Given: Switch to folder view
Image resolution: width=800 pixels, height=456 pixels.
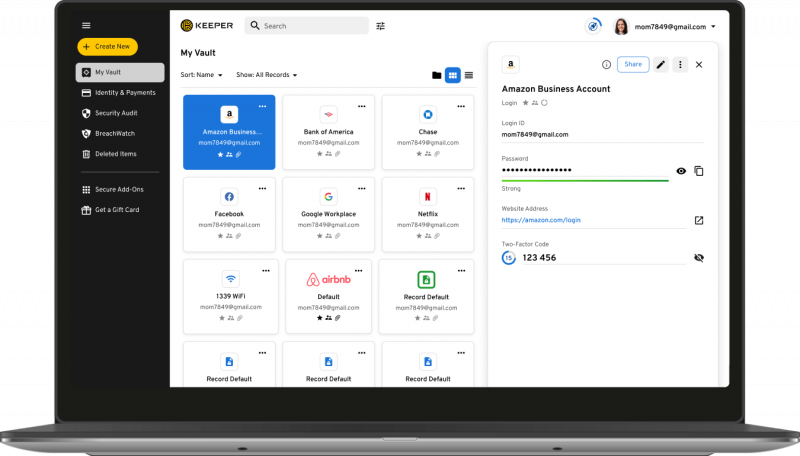Looking at the screenshot, I should [436, 75].
